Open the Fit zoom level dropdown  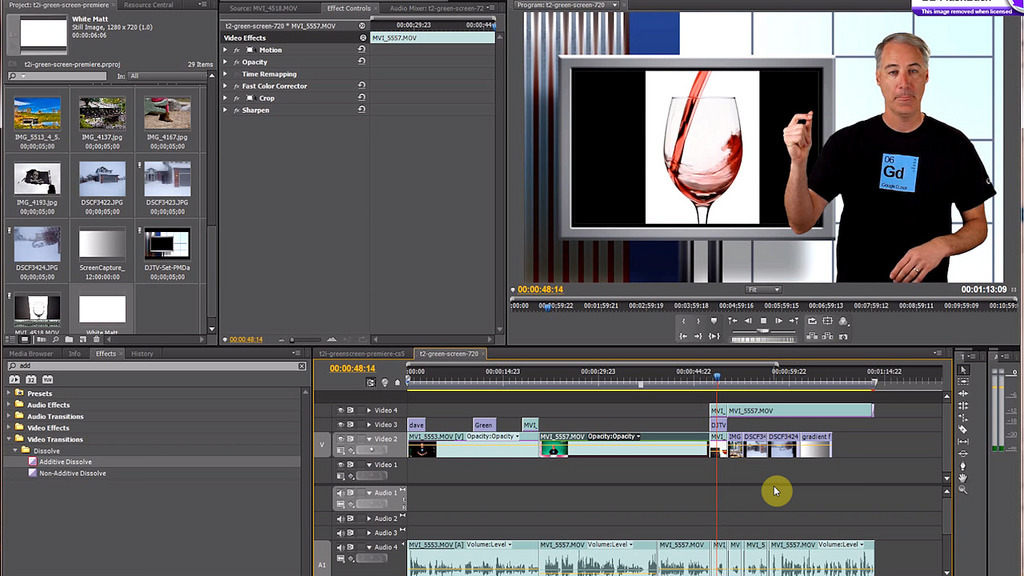tap(763, 289)
